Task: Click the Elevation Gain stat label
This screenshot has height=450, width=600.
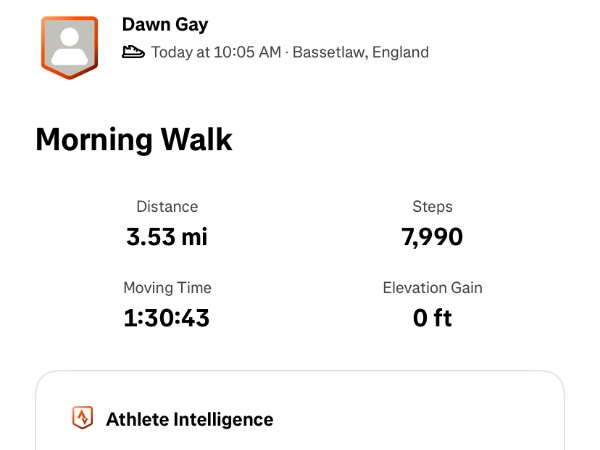Action: (x=432, y=288)
